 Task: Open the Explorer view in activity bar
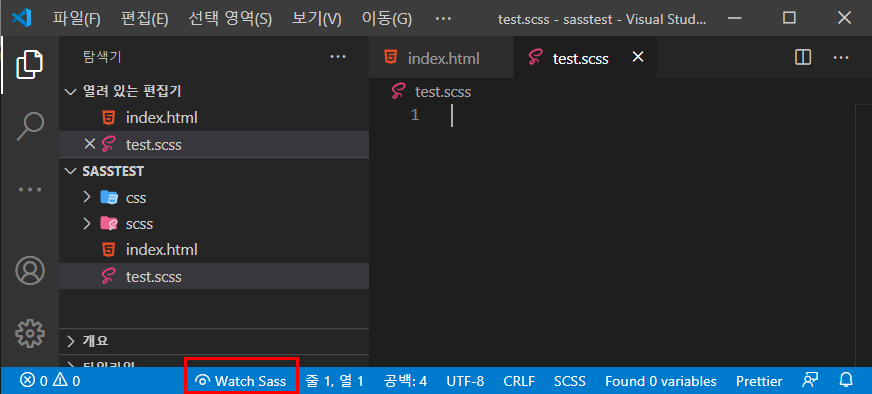coord(29,65)
